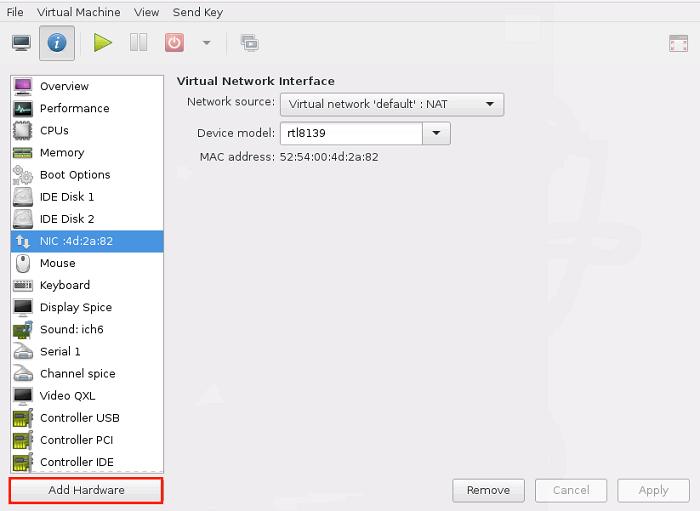Expand Device model combo arrow
Screen dimensions: 700x511
[x=436, y=133]
